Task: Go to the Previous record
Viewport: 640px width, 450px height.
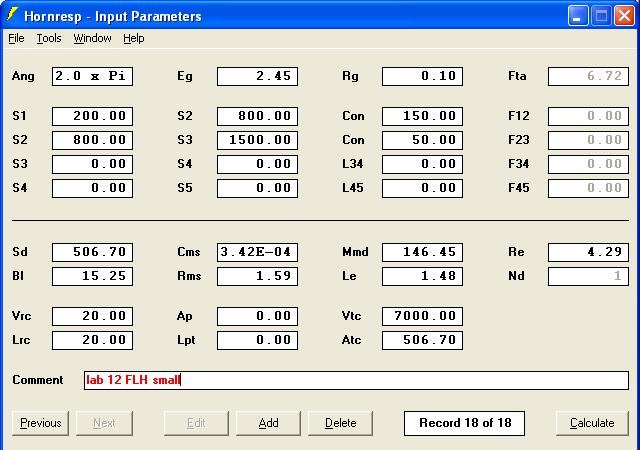Action: [40, 423]
